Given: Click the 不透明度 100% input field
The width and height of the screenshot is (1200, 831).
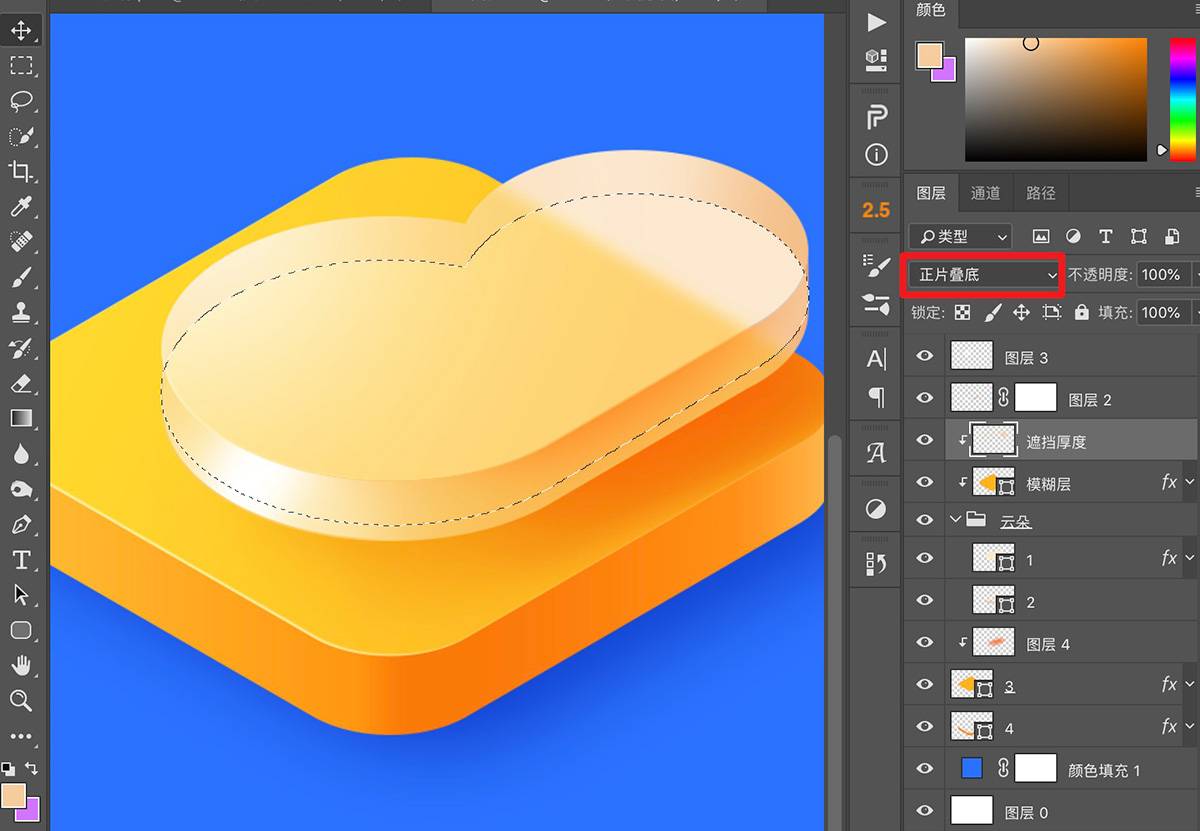Looking at the screenshot, I should pos(1162,275).
